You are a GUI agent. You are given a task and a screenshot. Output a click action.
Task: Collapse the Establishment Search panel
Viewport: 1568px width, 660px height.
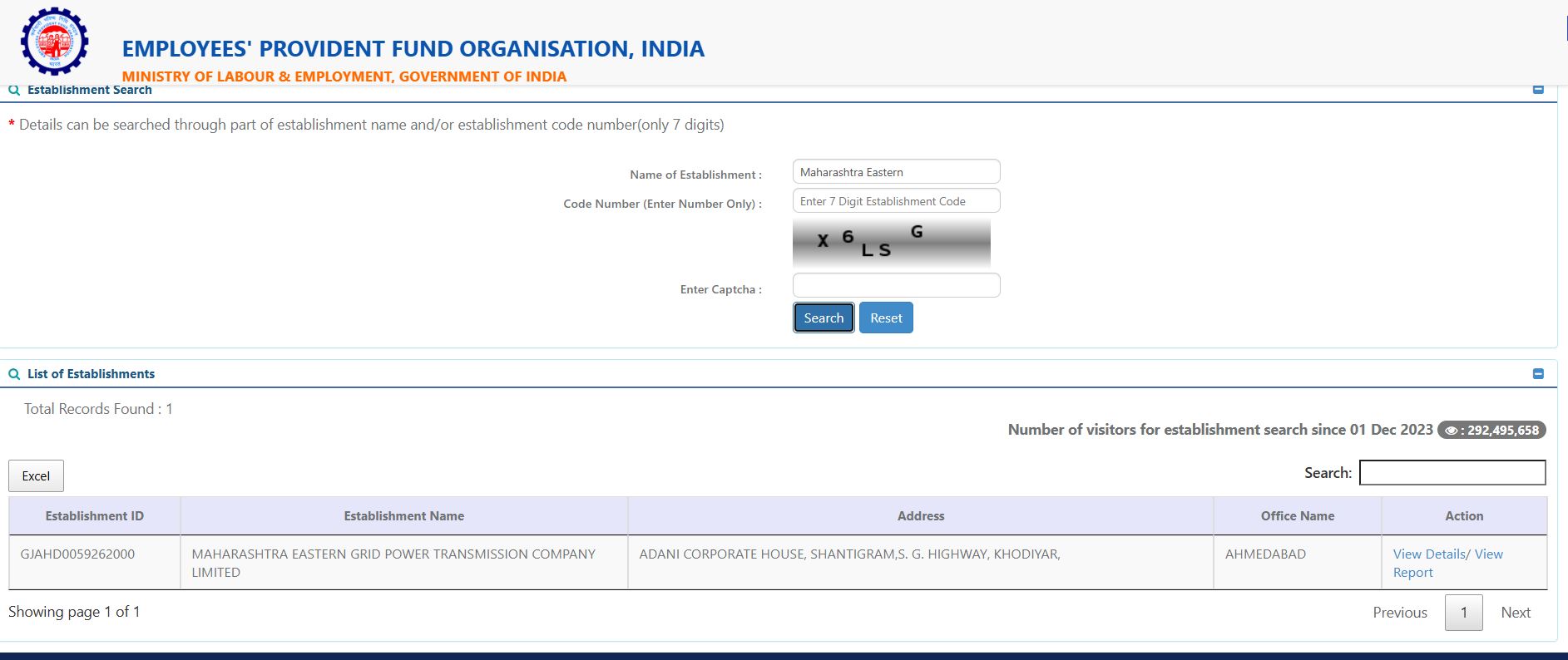1538,90
